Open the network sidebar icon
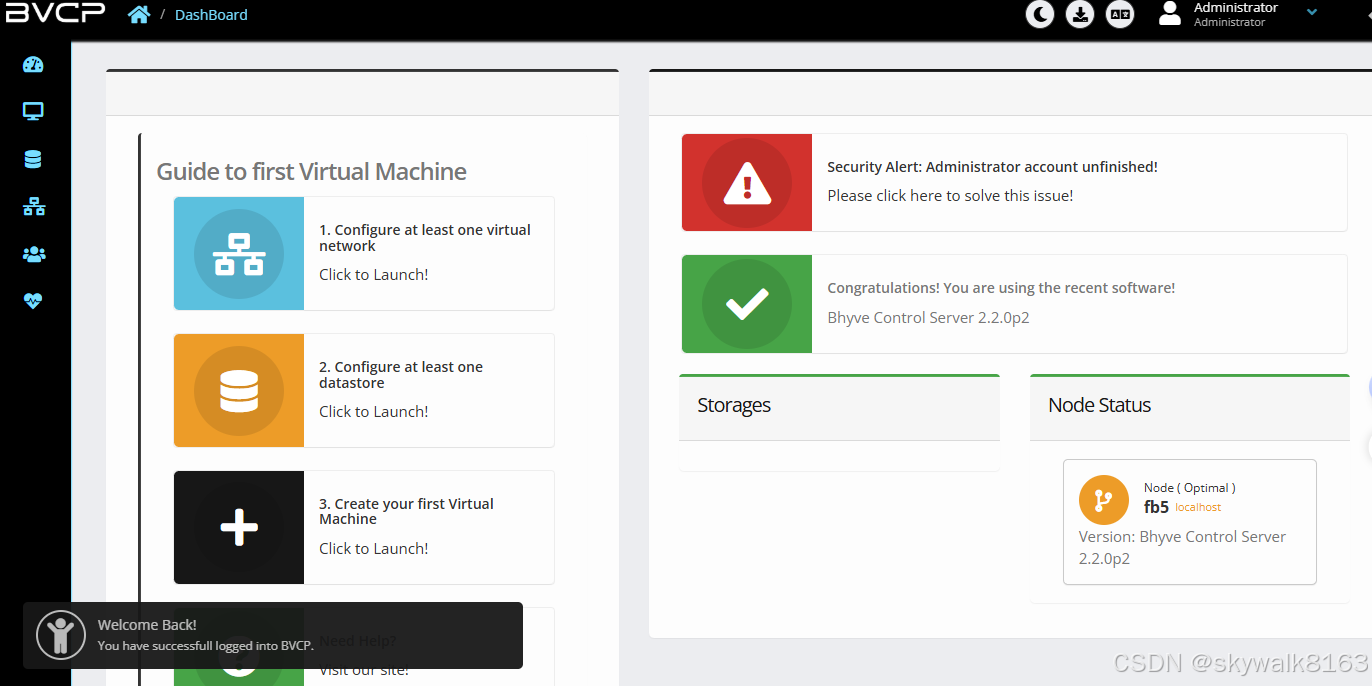Viewport: 1372px width, 686px height. pyautogui.click(x=33, y=207)
